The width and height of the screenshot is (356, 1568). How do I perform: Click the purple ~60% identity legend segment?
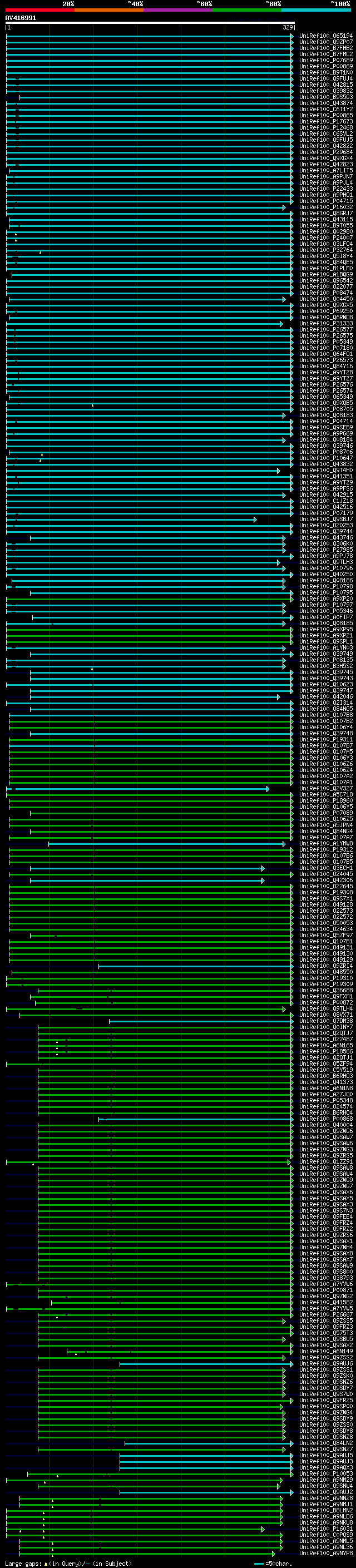point(177,10)
